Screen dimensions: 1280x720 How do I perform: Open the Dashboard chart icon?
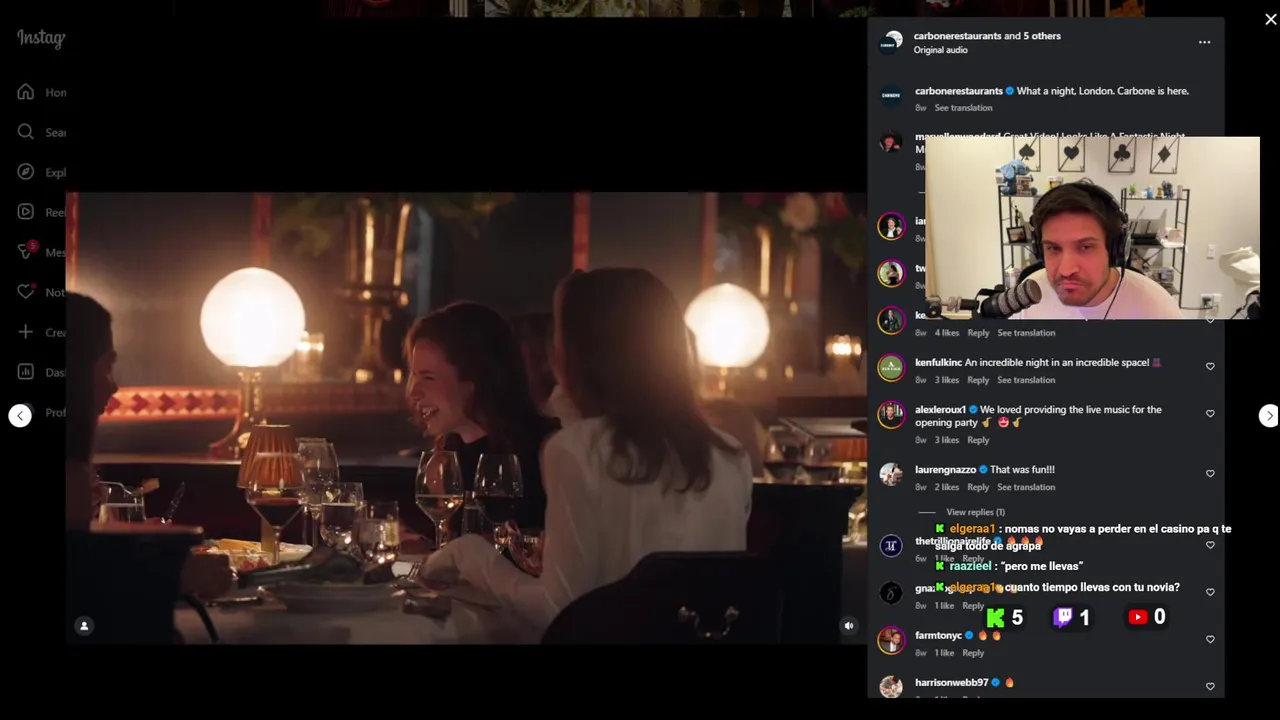pos(26,372)
